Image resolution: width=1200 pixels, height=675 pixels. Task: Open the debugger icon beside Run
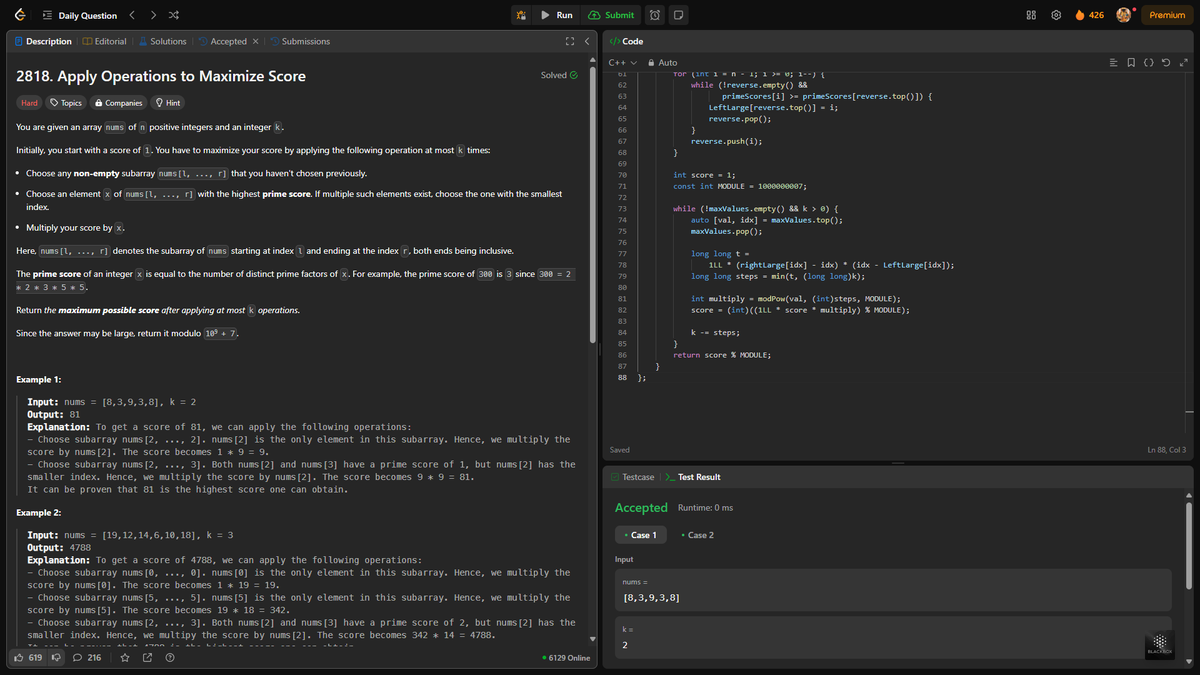coord(521,15)
